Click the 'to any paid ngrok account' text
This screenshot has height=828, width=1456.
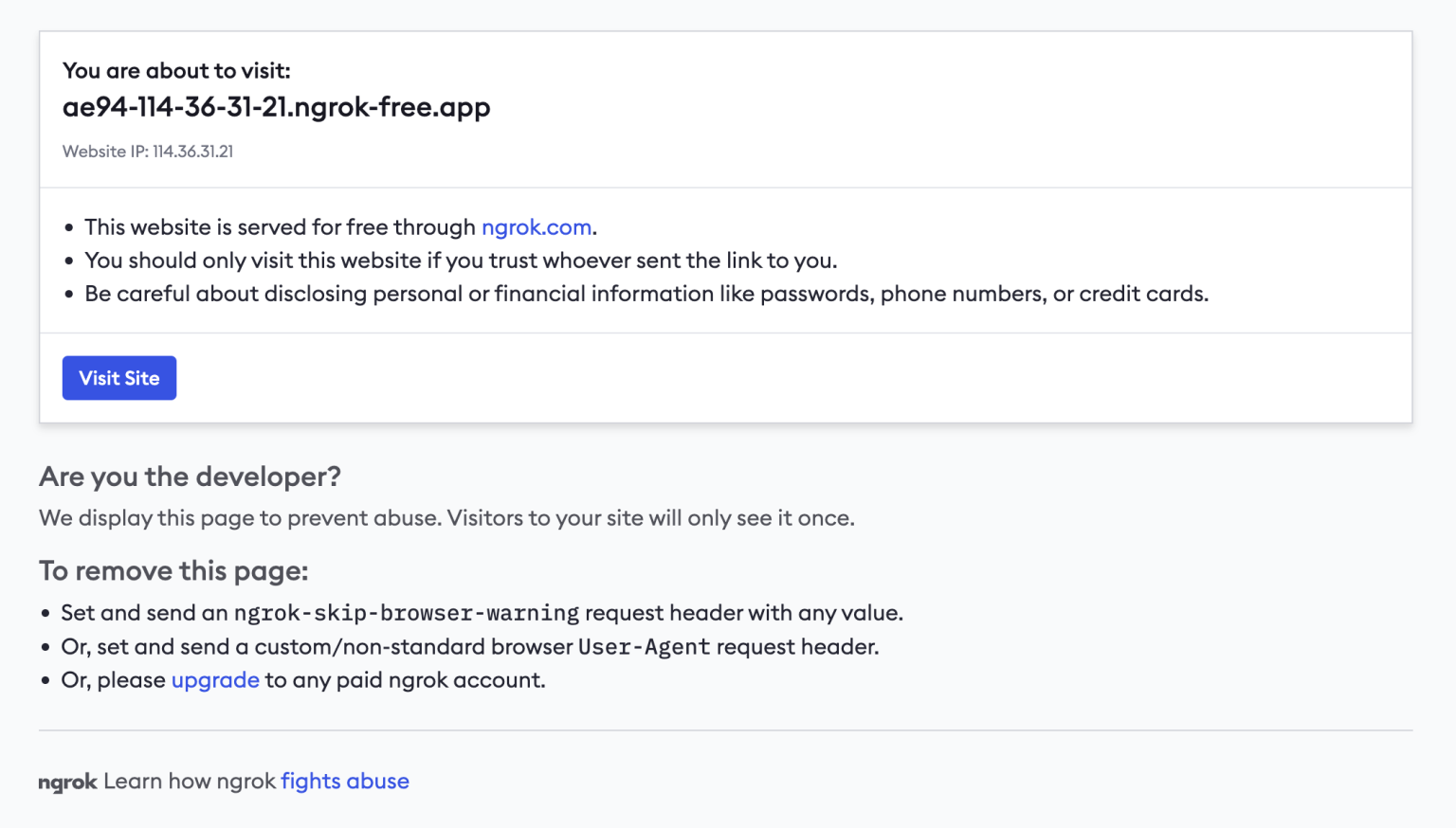(405, 680)
